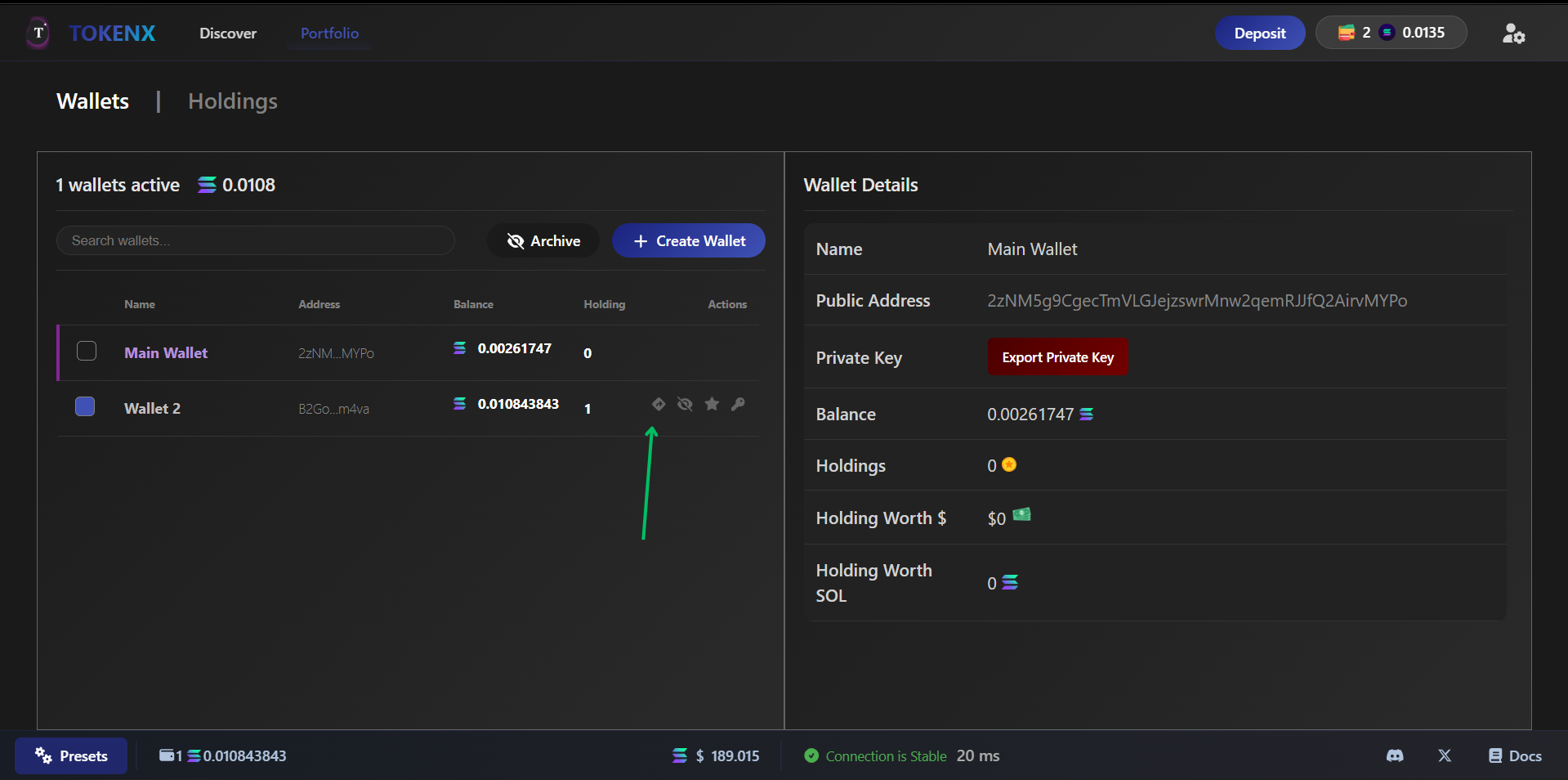Click the Presets icon in the bottom bar

42,755
